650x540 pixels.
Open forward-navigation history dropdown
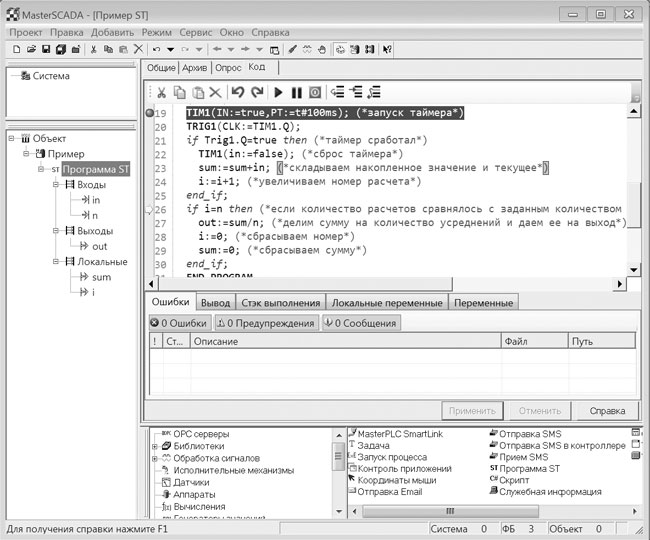coord(260,50)
